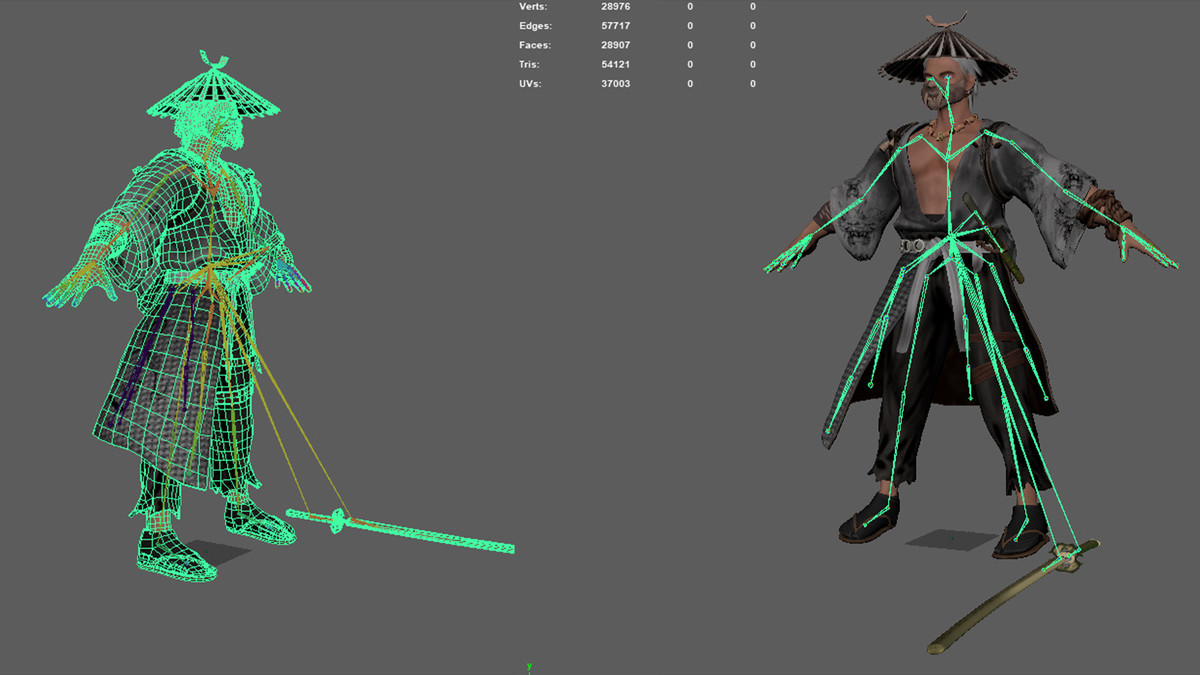Click the UVs count value 37003

tap(616, 84)
